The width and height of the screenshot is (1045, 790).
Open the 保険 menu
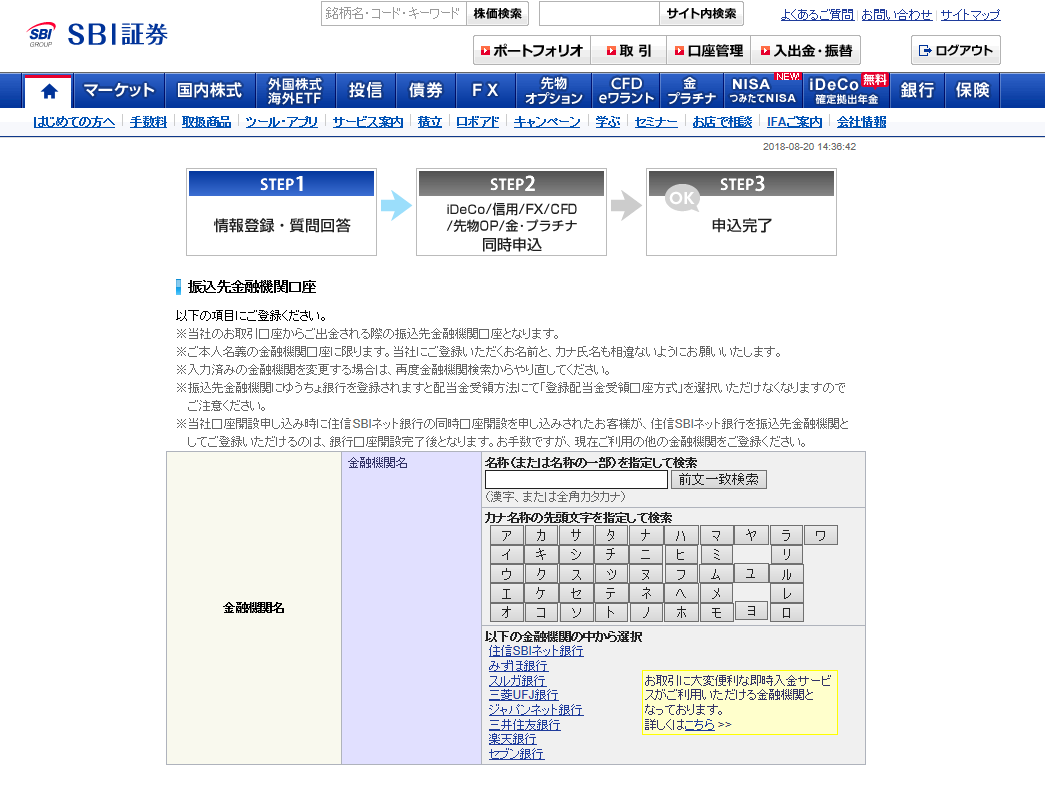[x=972, y=91]
